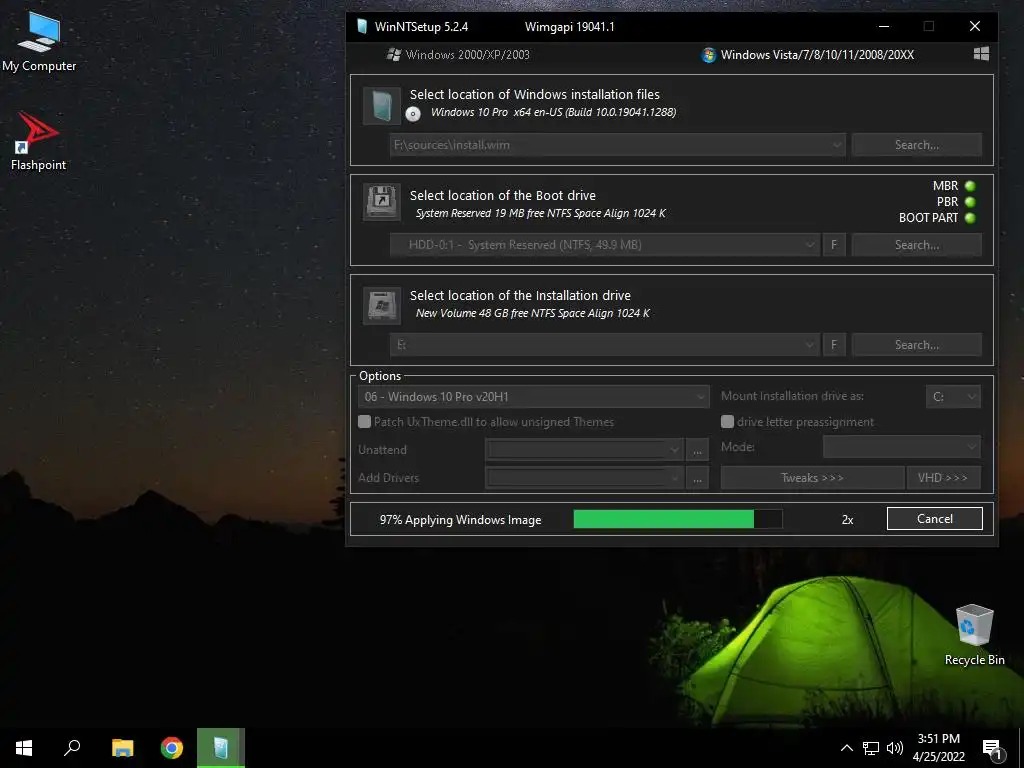Click Search for Boot drive
This screenshot has height=768, width=1024.
pos(916,245)
